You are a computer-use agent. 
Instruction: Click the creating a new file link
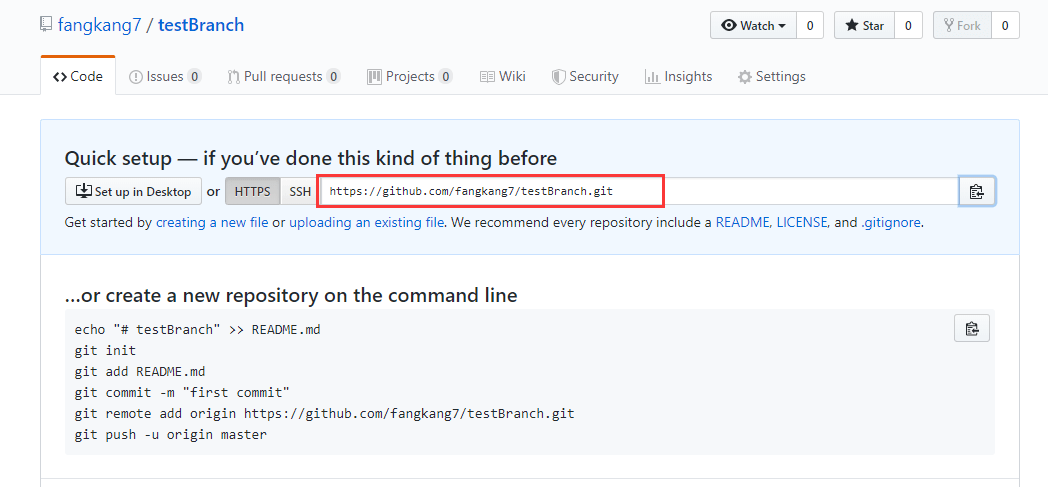click(212, 222)
